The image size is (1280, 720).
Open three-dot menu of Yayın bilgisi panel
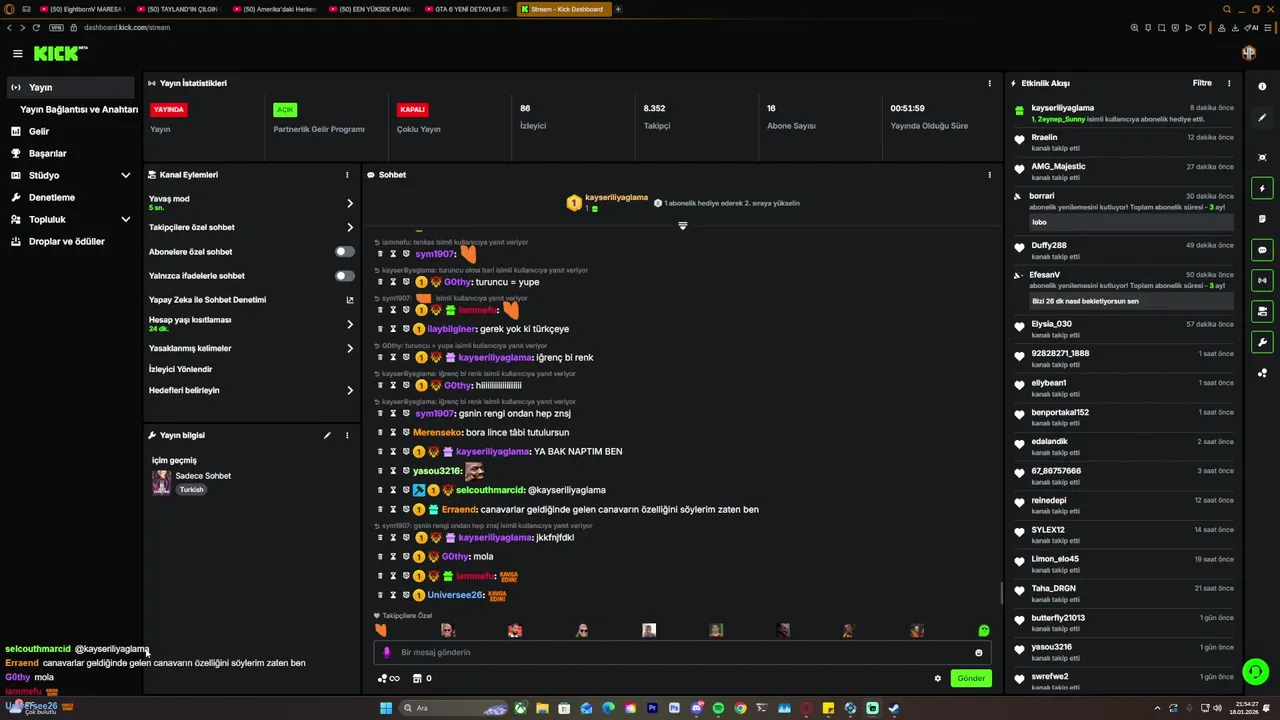pos(347,436)
